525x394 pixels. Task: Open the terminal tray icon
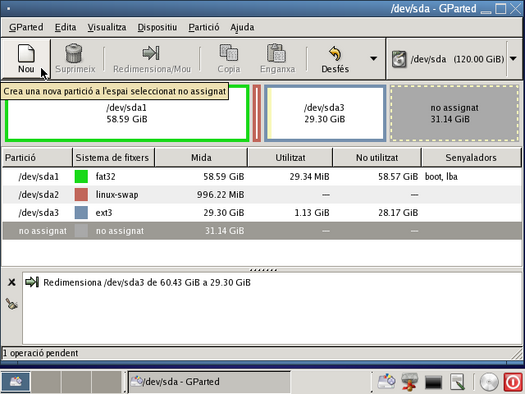(x=433, y=382)
